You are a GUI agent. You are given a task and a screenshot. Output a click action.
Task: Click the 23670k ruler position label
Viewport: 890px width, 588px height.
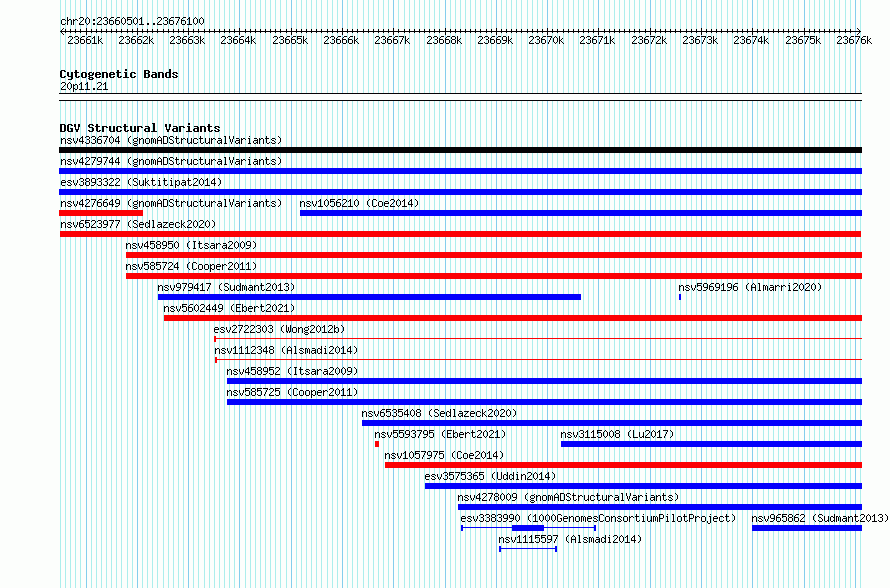tap(546, 40)
